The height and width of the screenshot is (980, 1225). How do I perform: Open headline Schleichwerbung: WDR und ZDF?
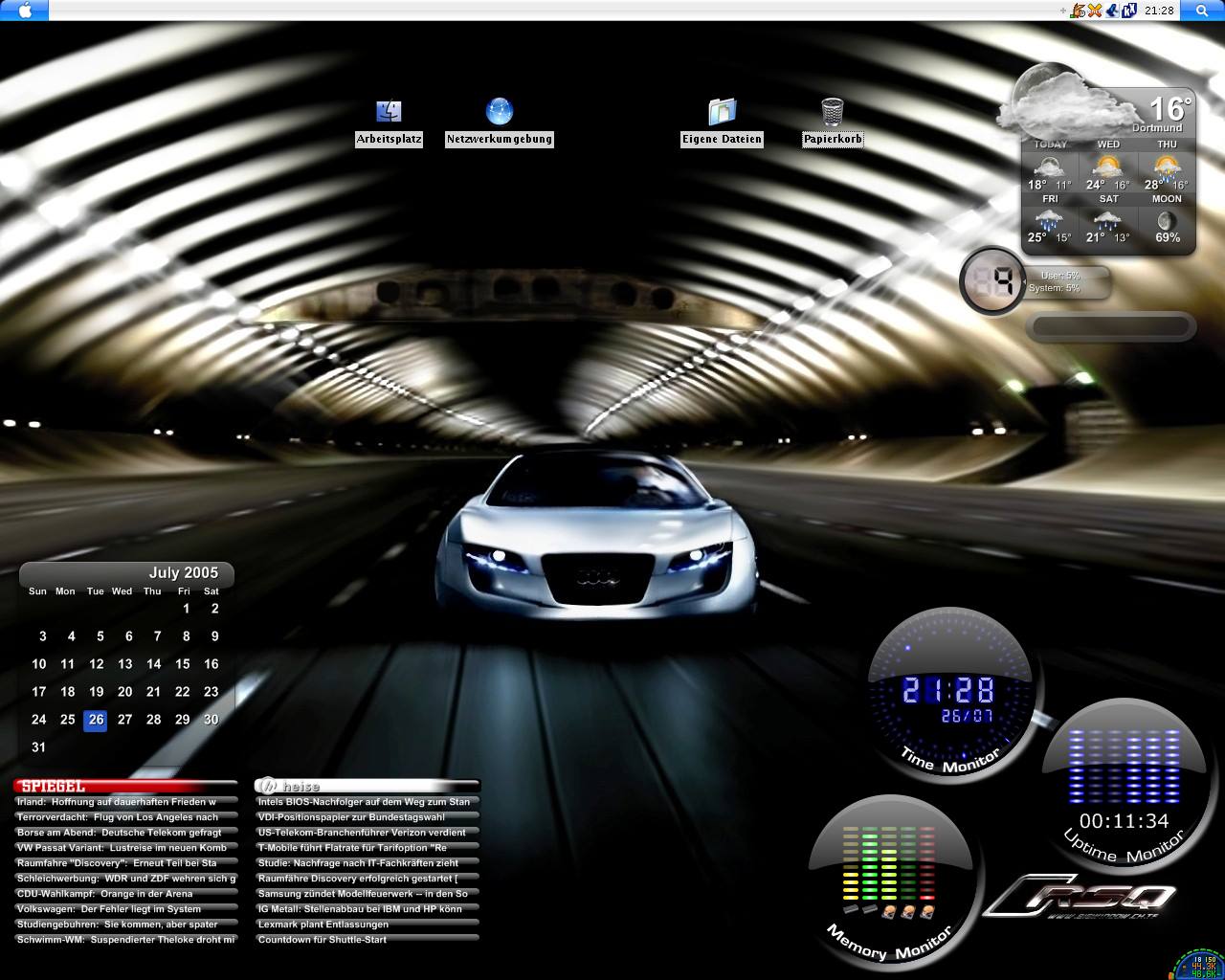point(125,879)
